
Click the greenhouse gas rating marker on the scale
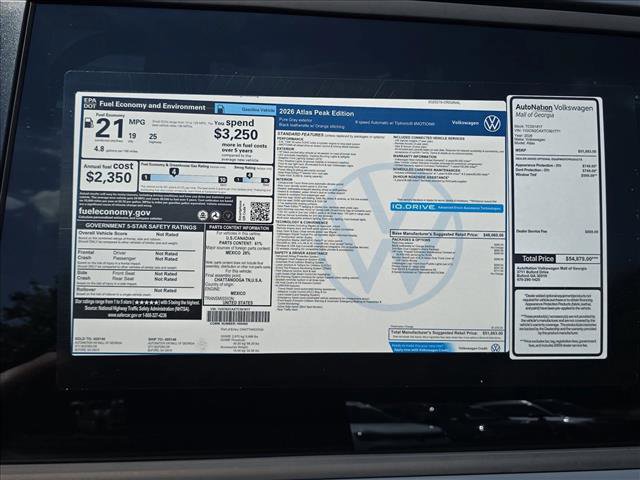point(174,172)
